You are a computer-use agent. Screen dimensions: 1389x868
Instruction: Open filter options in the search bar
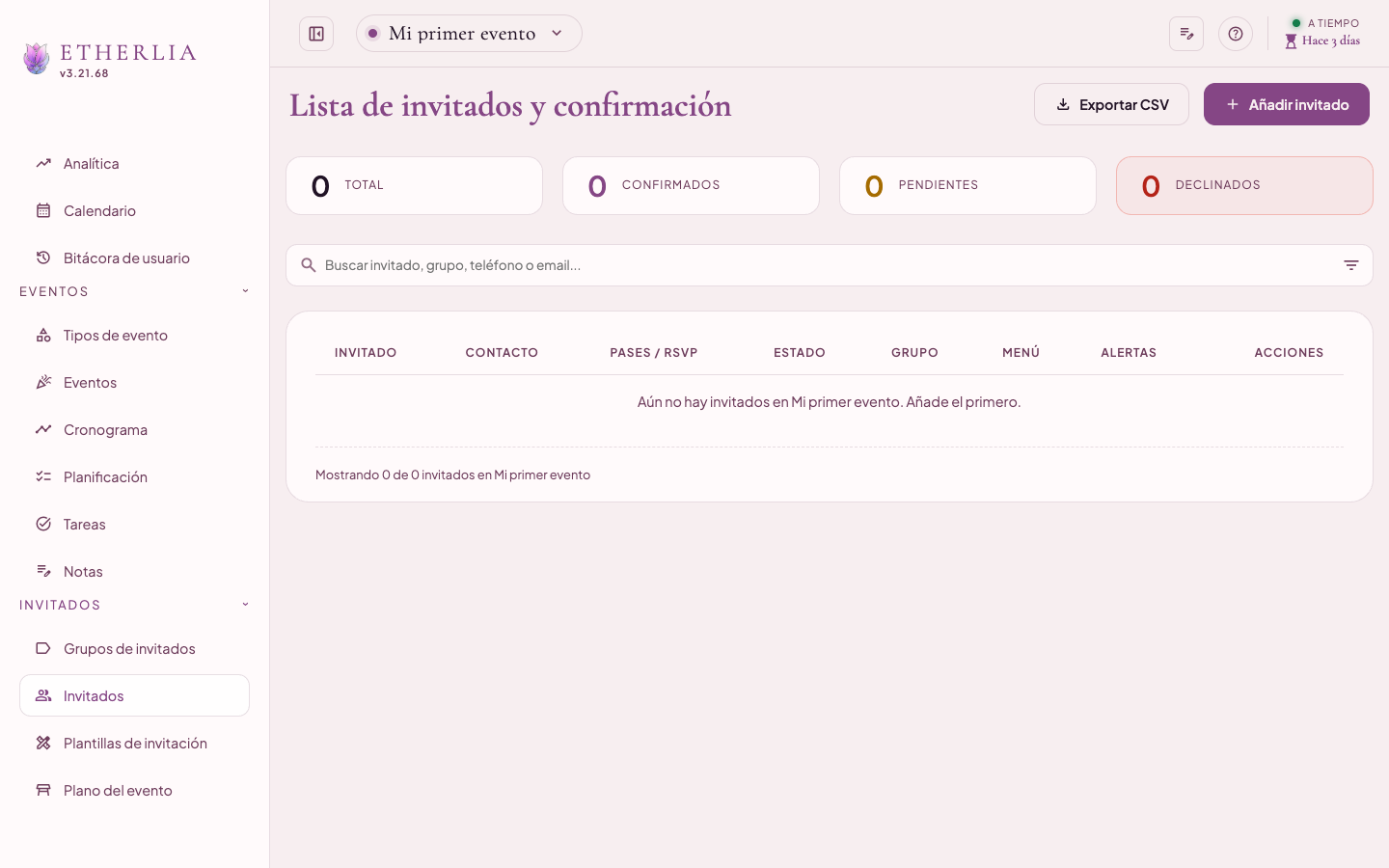point(1351,265)
